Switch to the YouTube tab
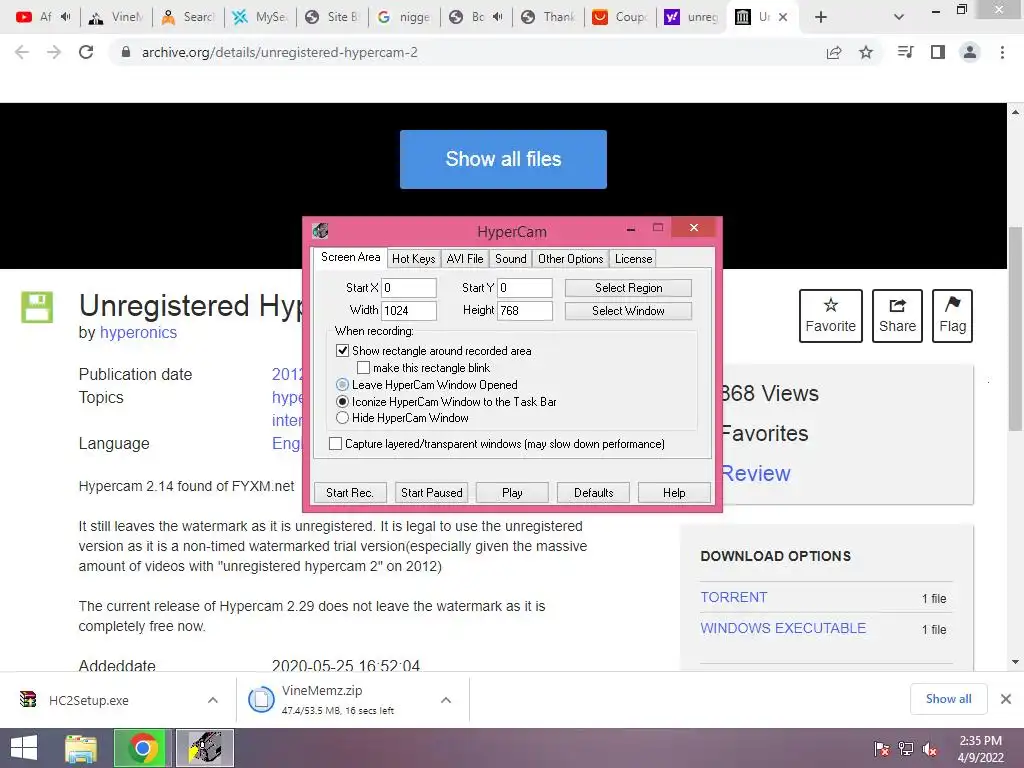 43,17
